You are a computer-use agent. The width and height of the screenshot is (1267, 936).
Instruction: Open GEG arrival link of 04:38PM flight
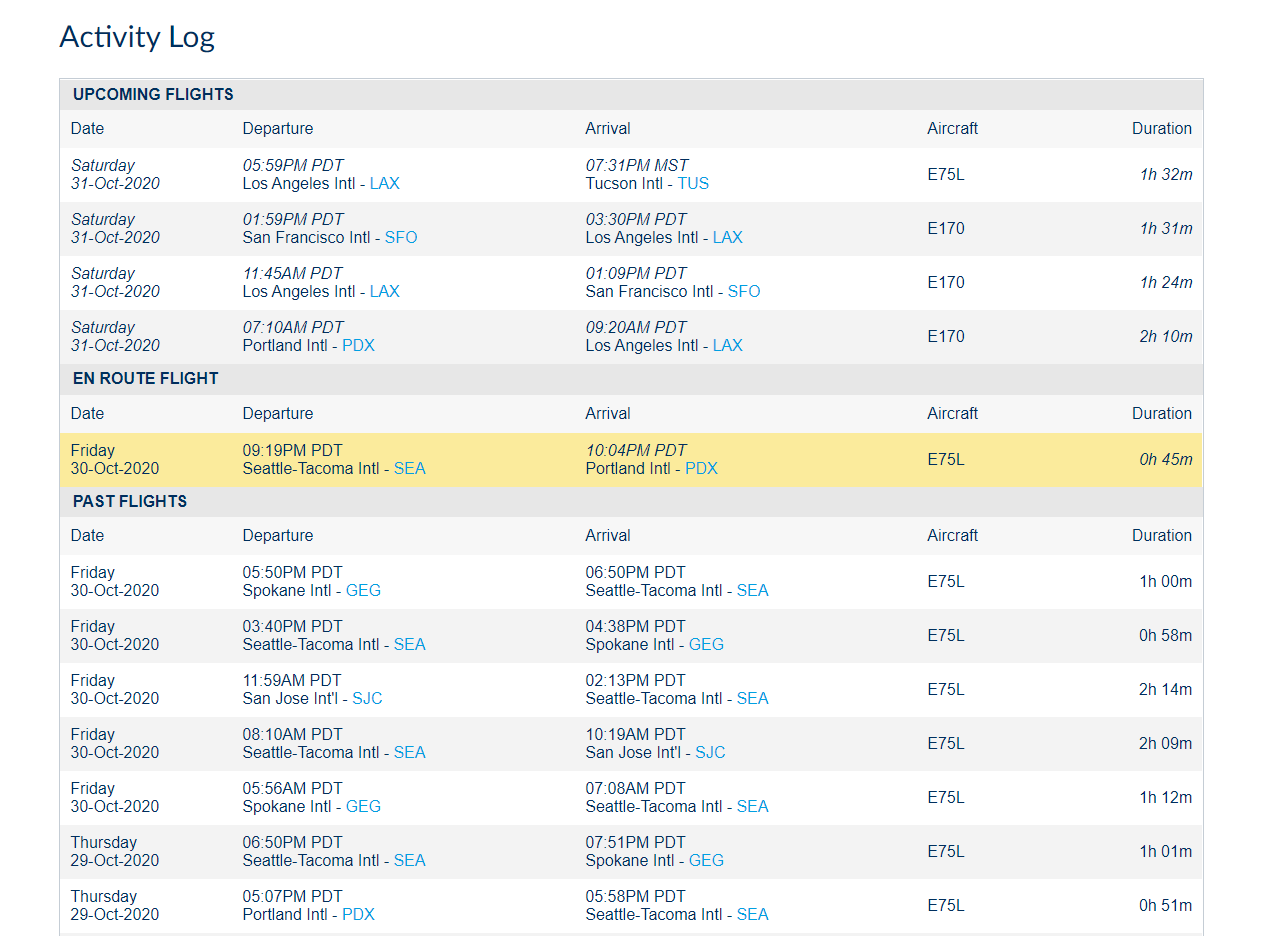click(706, 645)
